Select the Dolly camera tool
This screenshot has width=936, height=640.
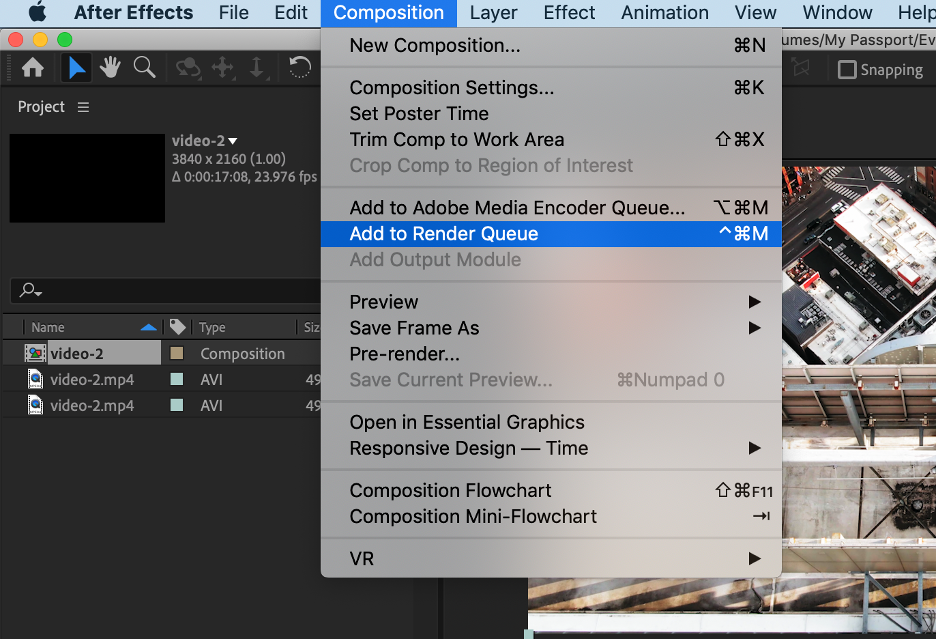(x=257, y=68)
